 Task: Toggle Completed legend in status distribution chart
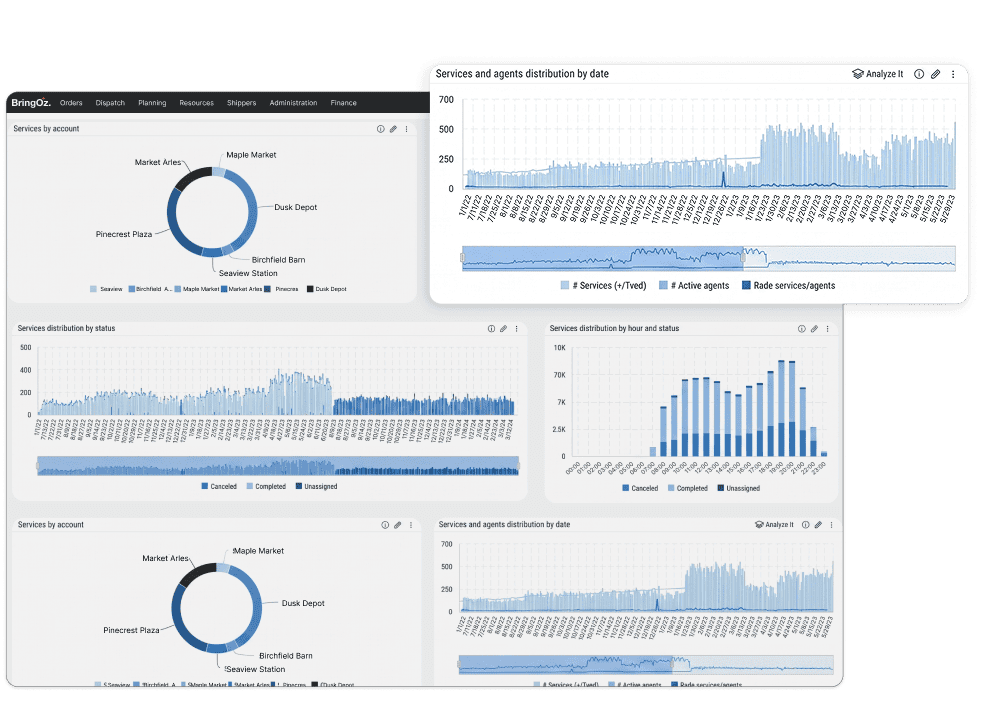click(267, 486)
